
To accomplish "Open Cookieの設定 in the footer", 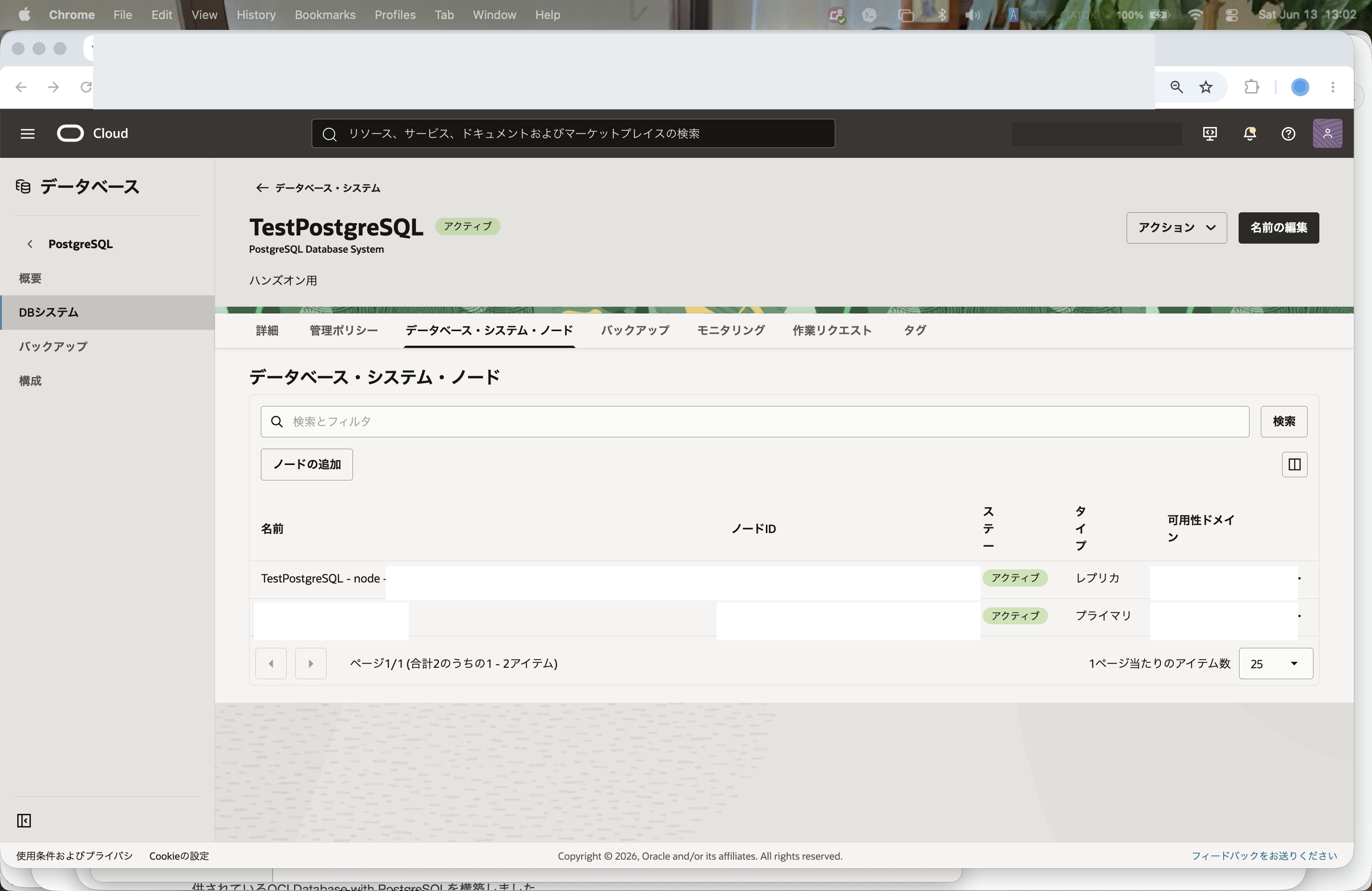I will tap(179, 856).
